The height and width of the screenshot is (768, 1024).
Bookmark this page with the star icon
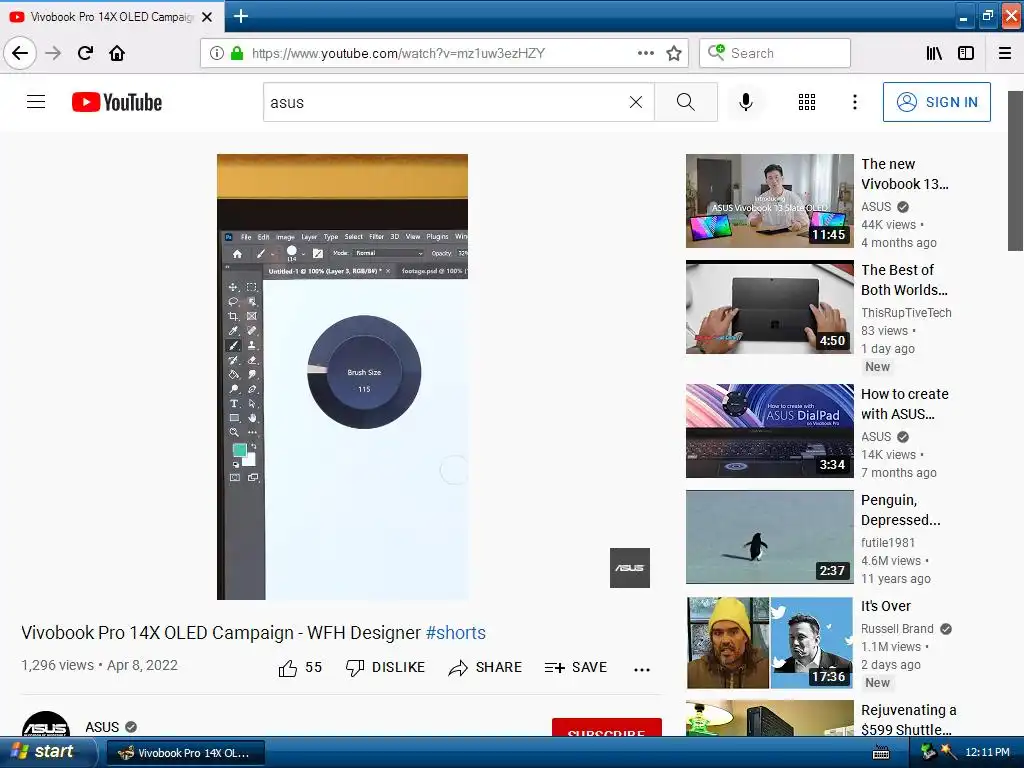[x=674, y=53]
